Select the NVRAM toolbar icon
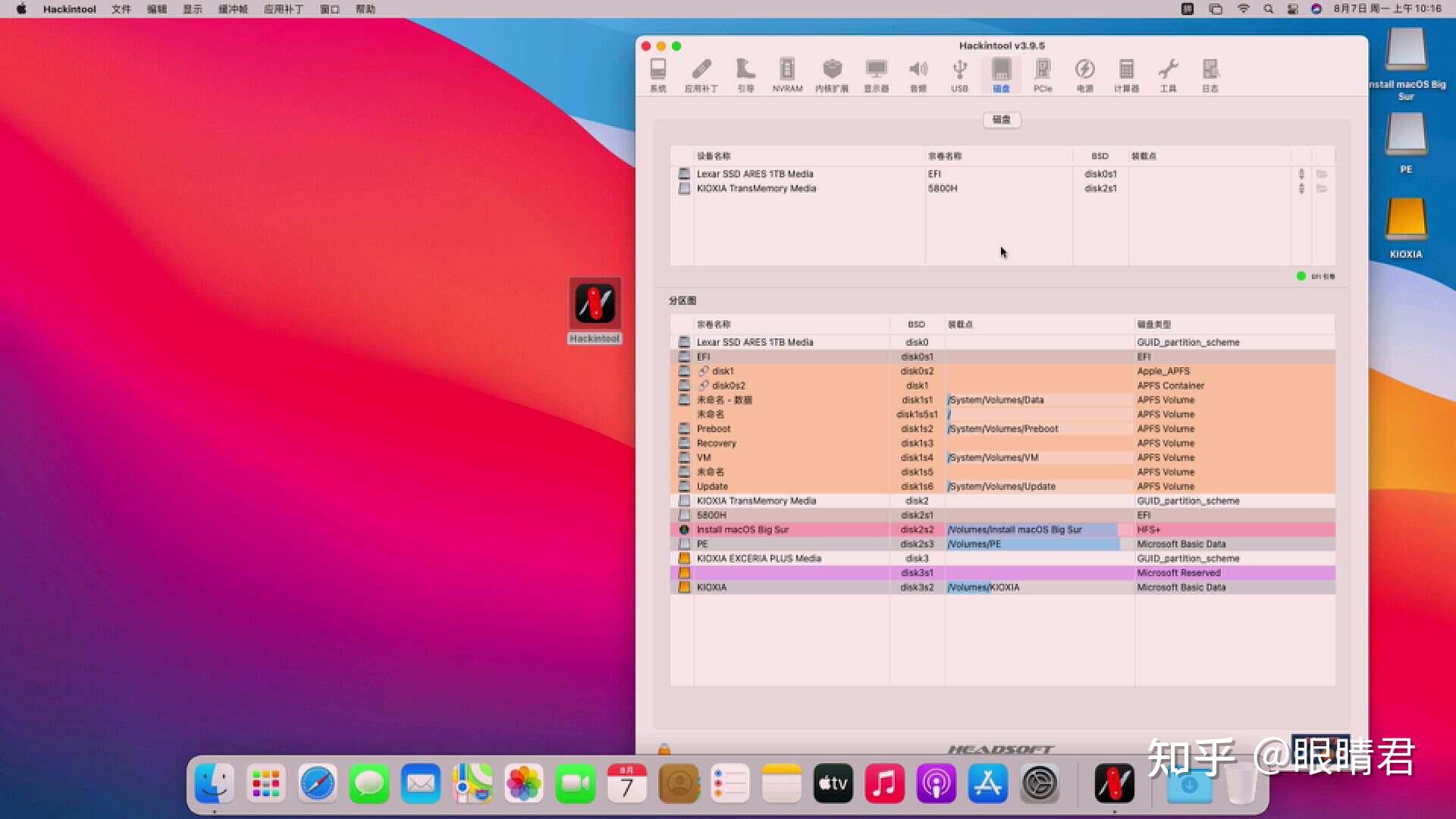 [787, 74]
